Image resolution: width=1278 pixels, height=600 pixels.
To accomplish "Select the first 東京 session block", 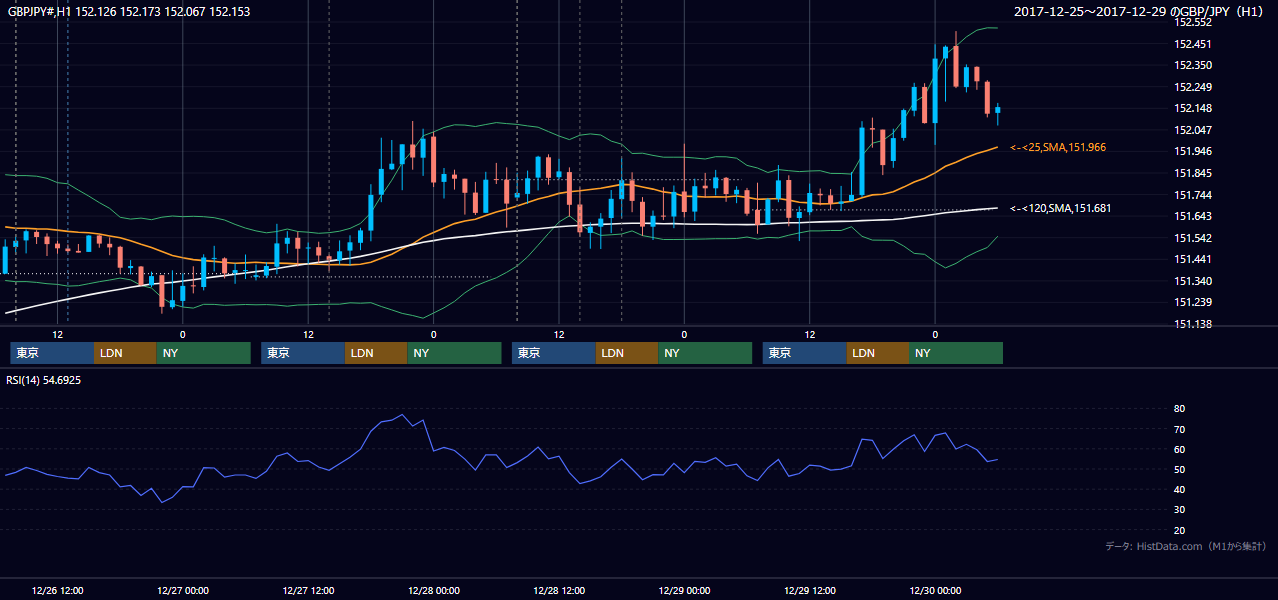I will pos(52,353).
